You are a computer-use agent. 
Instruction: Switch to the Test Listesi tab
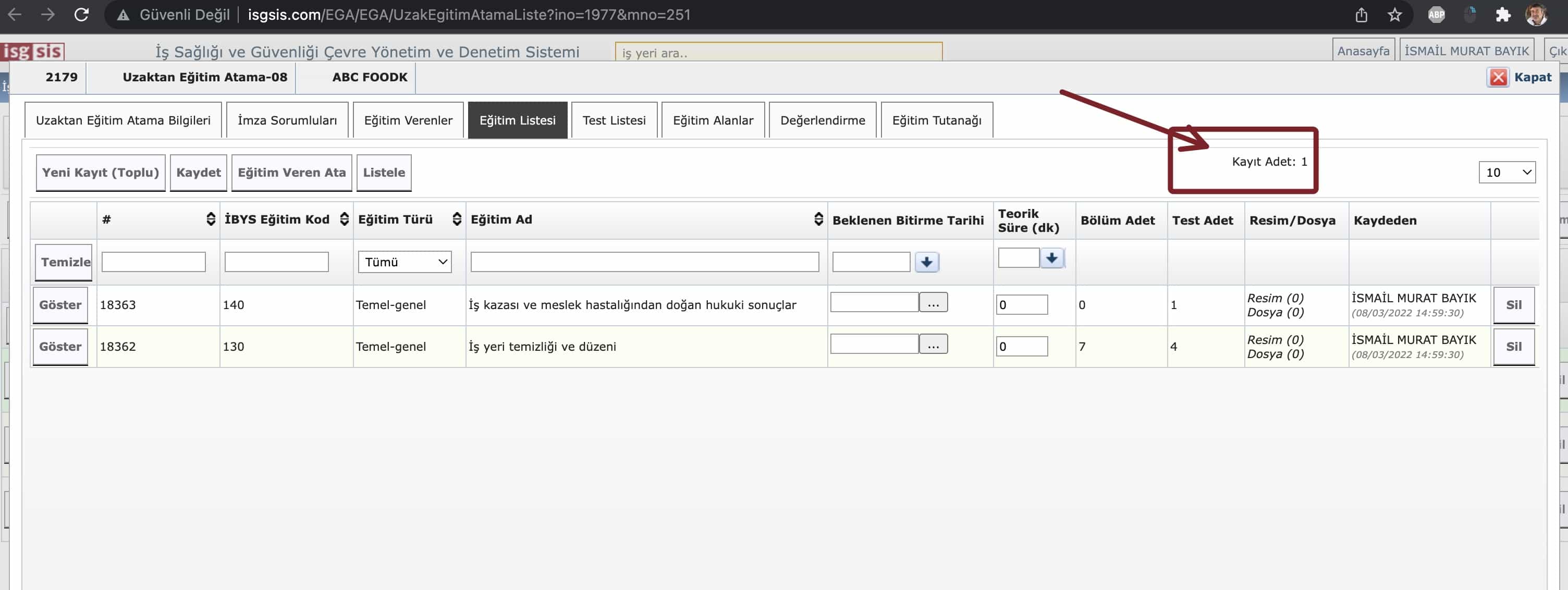coord(614,120)
